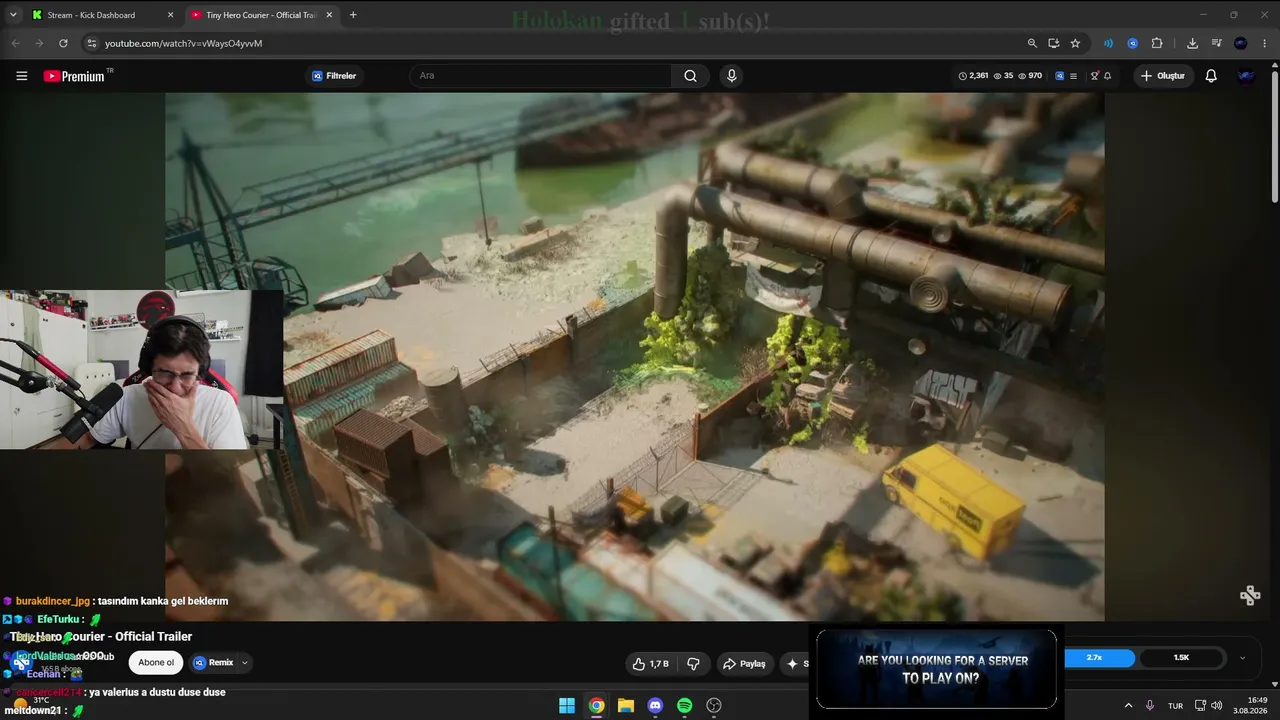Click the server advertisement banner

936,669
